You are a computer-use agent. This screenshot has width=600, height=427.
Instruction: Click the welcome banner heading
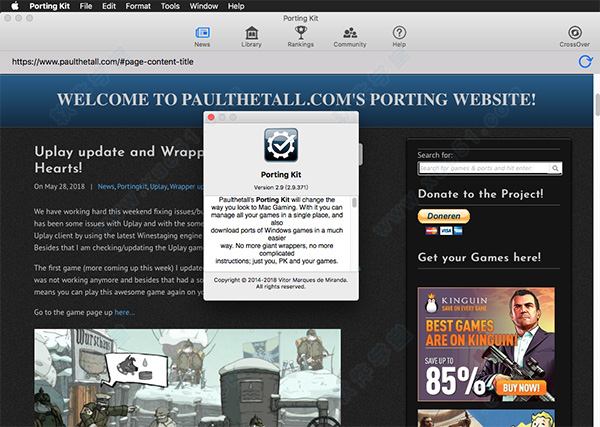tap(297, 99)
